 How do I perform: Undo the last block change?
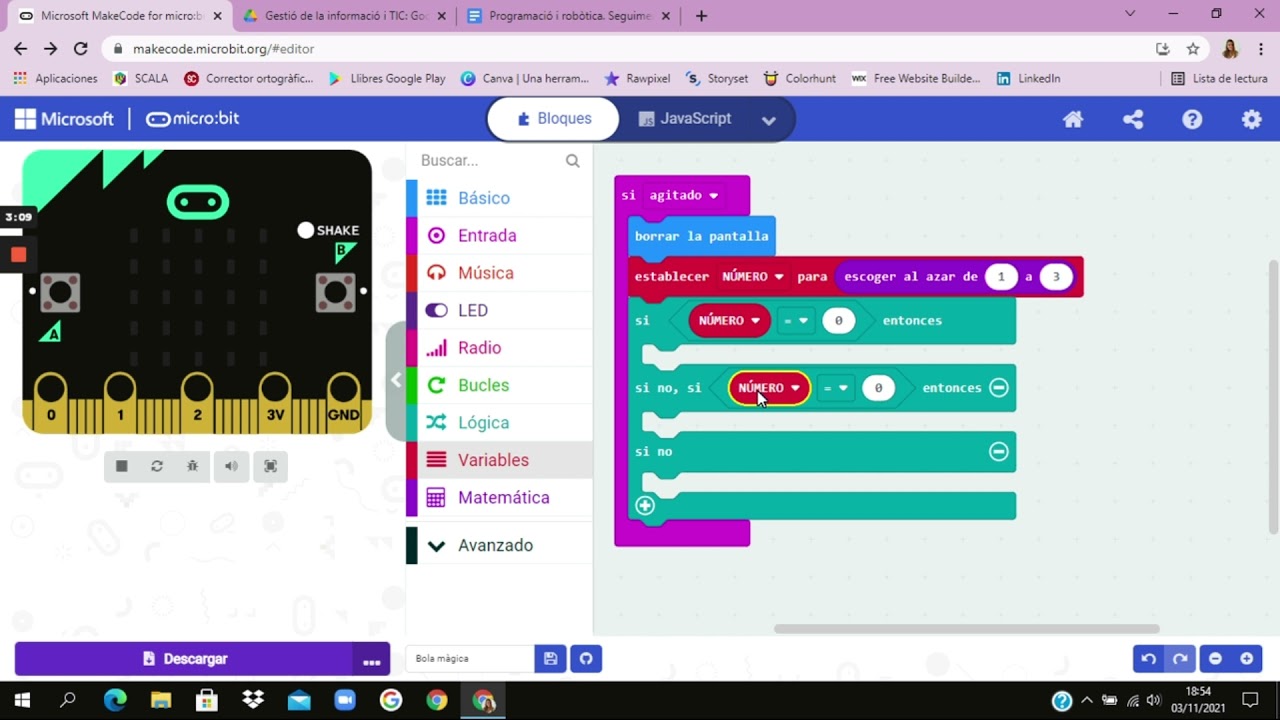(1149, 659)
